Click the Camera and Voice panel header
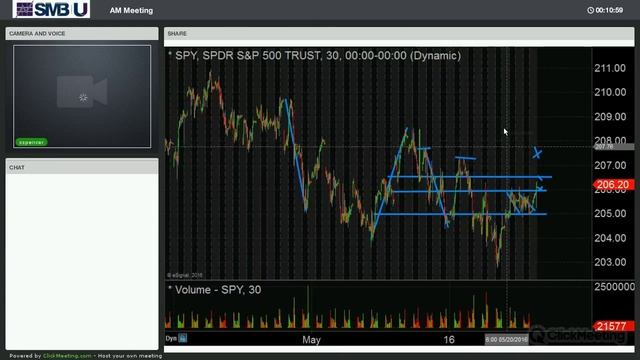 [x=82, y=33]
